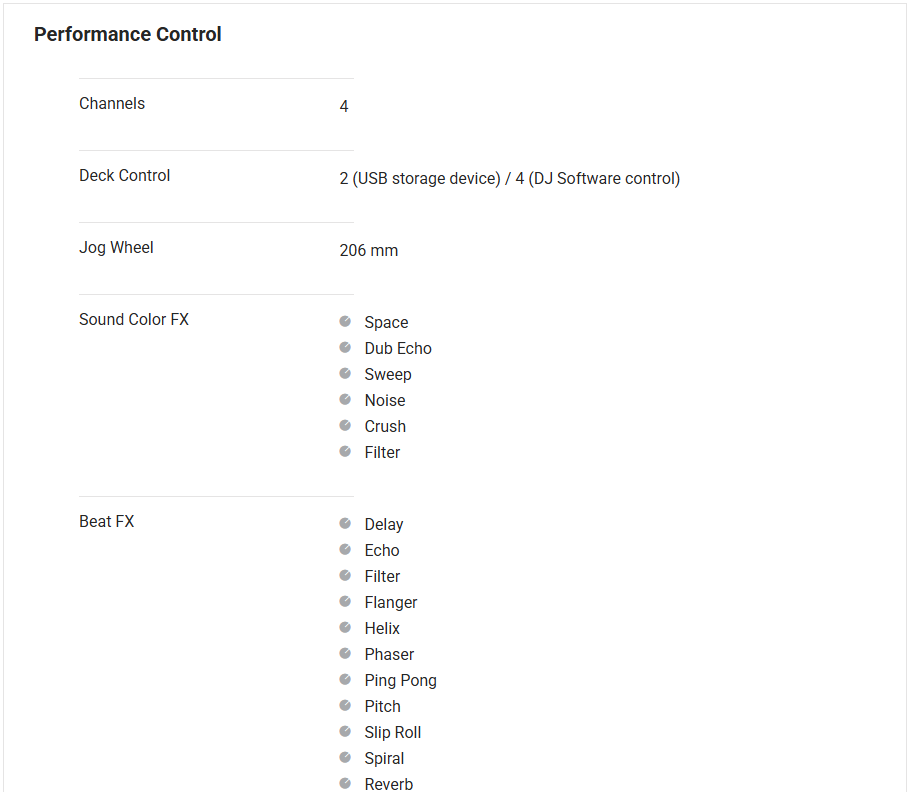Select the Sound Color FX label
Screen dimensions: 912x792
[x=134, y=320]
